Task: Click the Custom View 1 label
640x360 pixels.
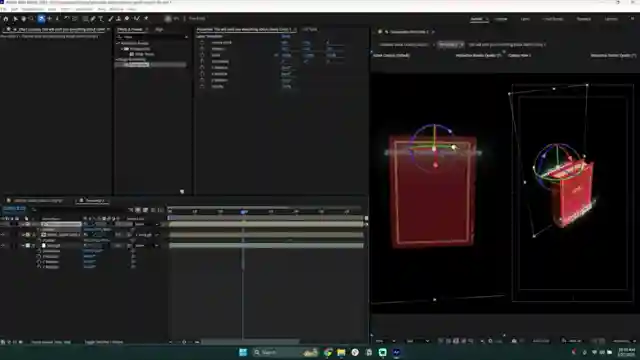Action: point(519,56)
